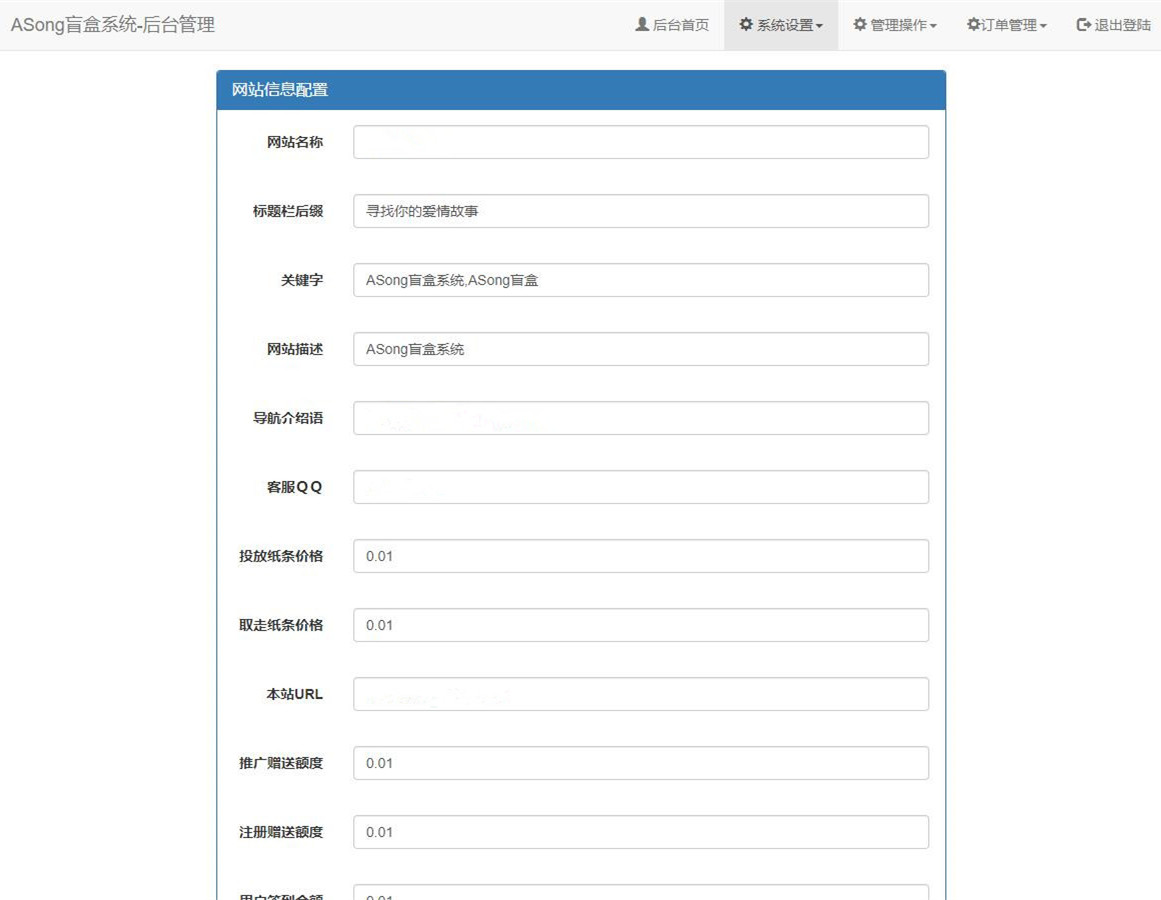Image resolution: width=1161 pixels, height=900 pixels.
Task: Click the 注册赠送额度 field label
Action: (281, 832)
